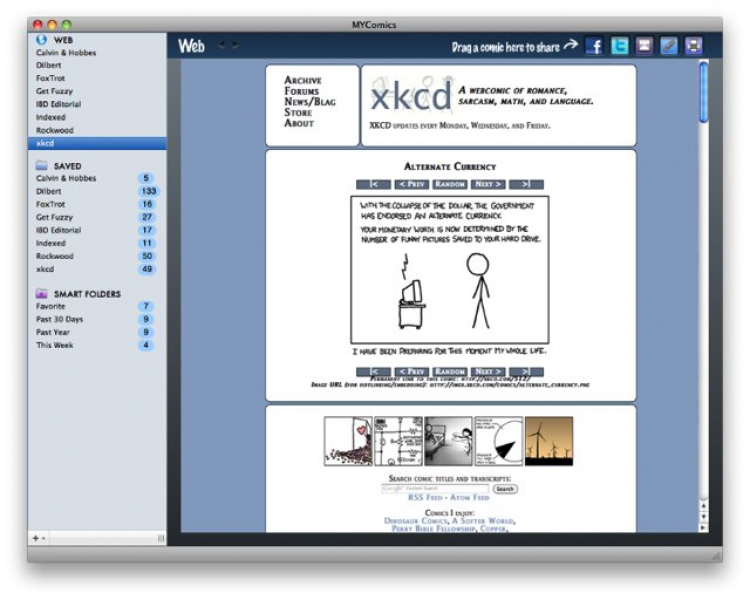750x600 pixels.
Task: Open the wind turbines comic thumbnail
Action: click(x=549, y=441)
